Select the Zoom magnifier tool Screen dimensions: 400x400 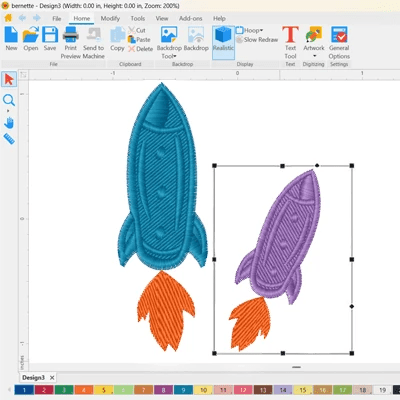pyautogui.click(x=9, y=100)
